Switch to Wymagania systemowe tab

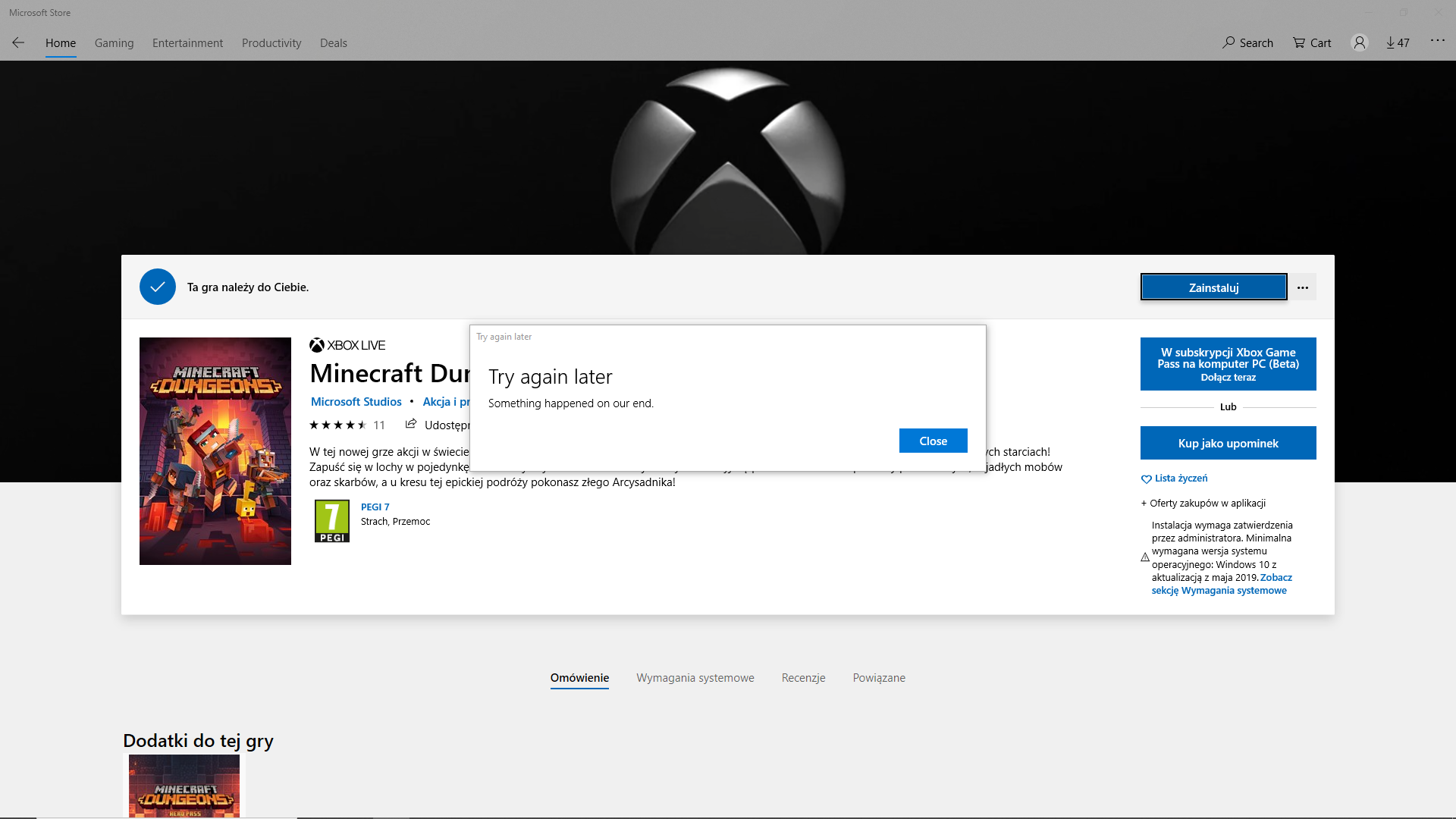(695, 677)
